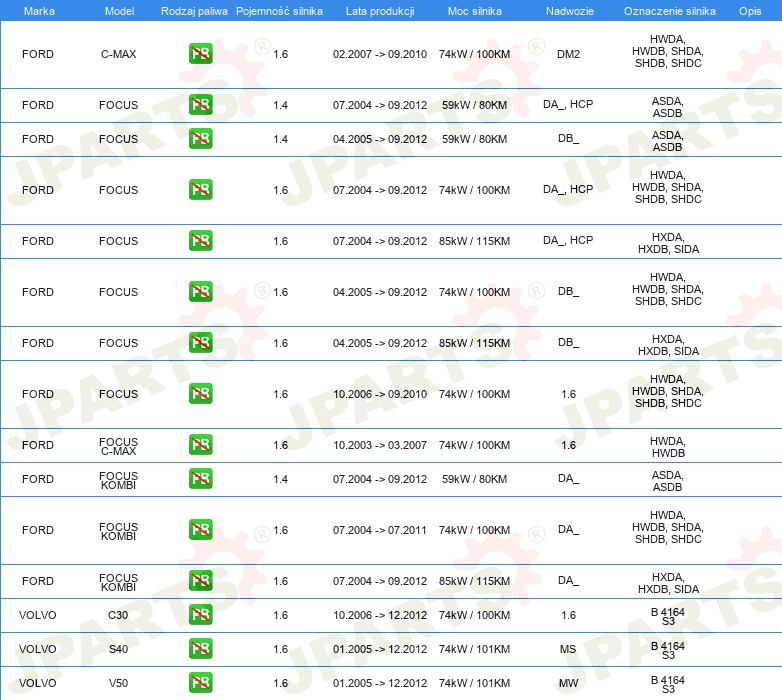This screenshot has width=782, height=700.
Task: Click the 1.4 capacity cell in Focus DB_ row
Action: [280, 139]
